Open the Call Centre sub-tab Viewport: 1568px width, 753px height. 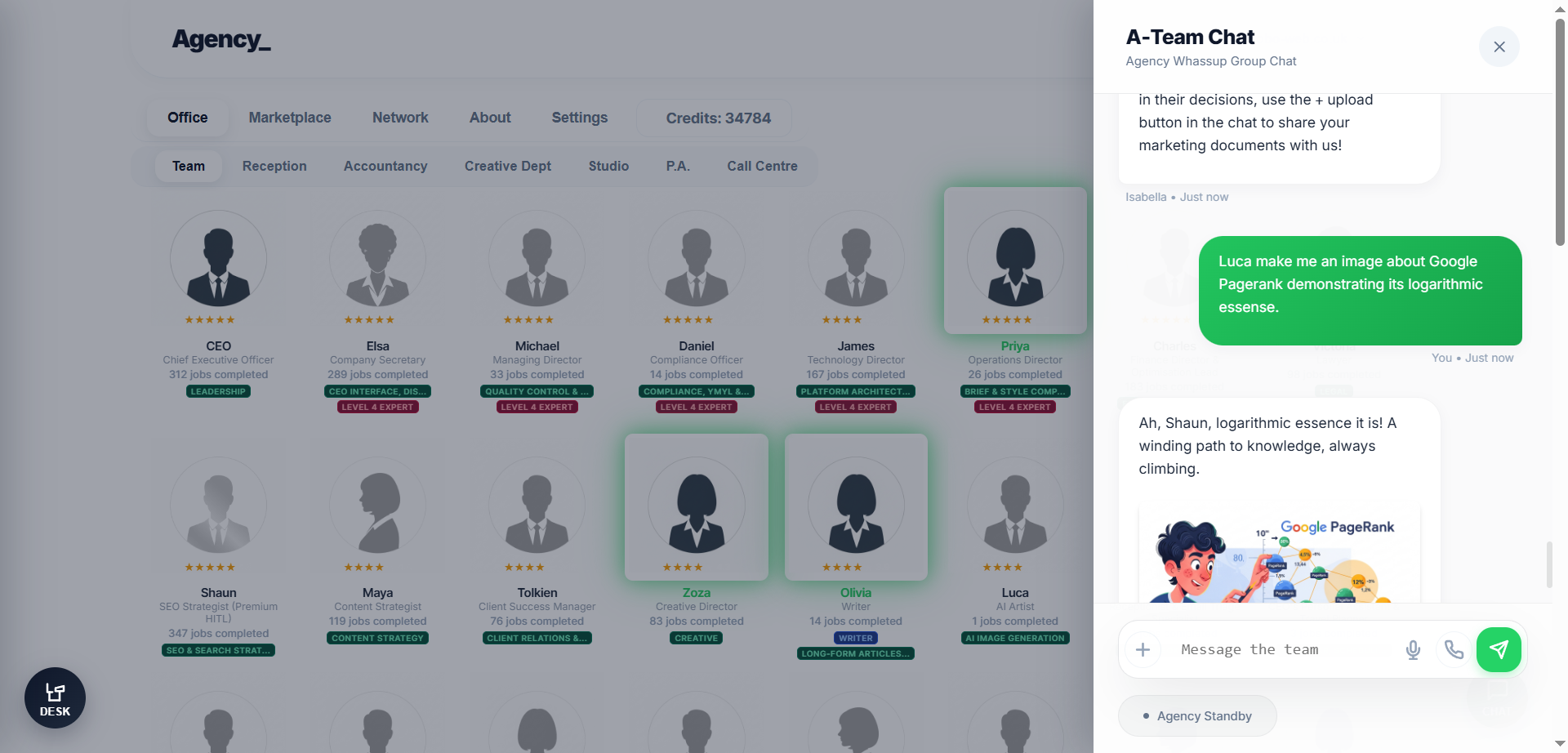tap(762, 166)
